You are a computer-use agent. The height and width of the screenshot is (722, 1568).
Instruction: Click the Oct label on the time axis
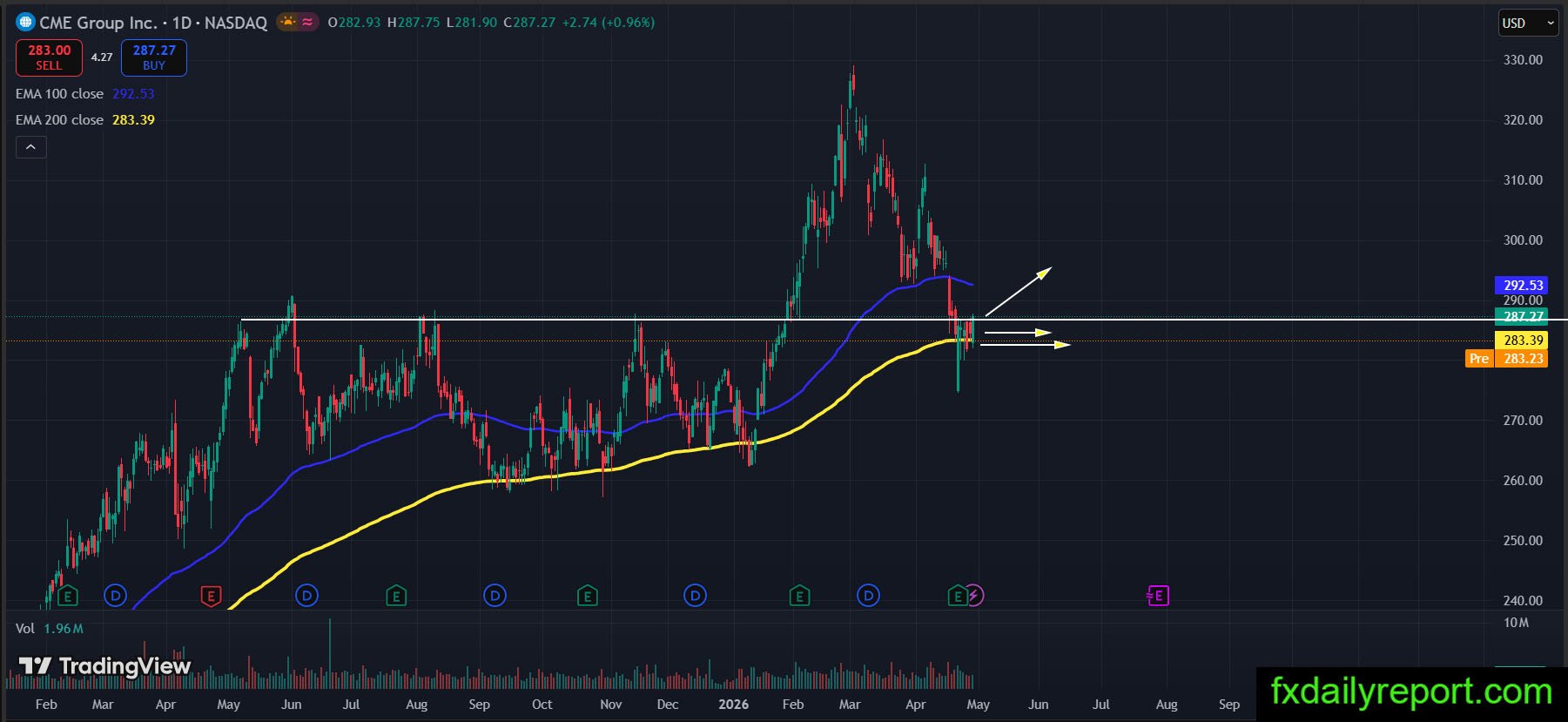[x=542, y=705]
